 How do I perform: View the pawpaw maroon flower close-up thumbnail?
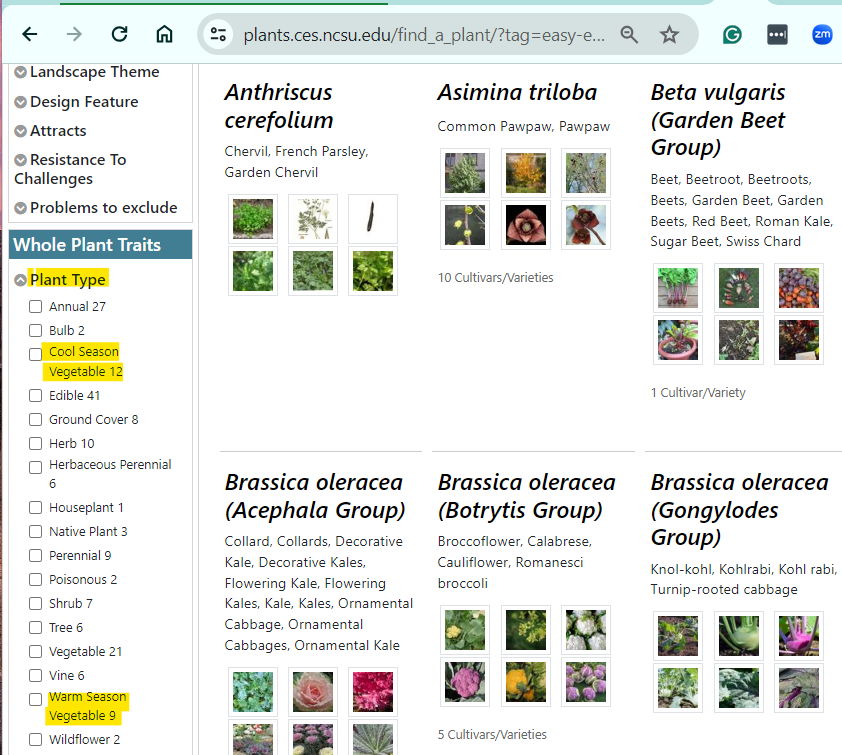click(x=526, y=225)
